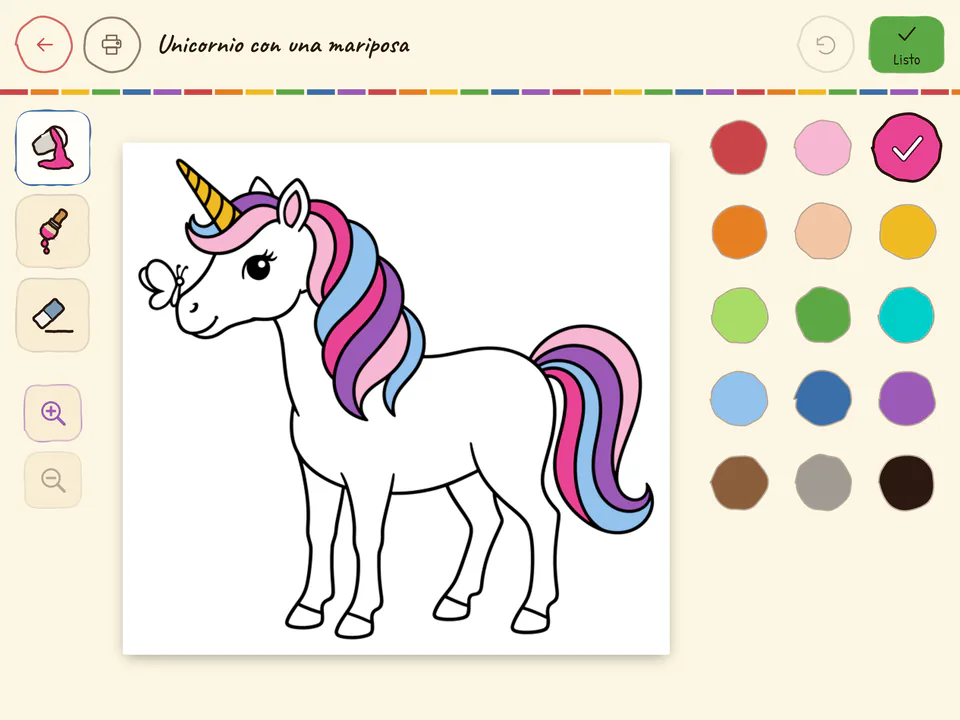Image resolution: width=960 pixels, height=720 pixels.
Task: Pick the light green color swatch
Action: pos(739,315)
